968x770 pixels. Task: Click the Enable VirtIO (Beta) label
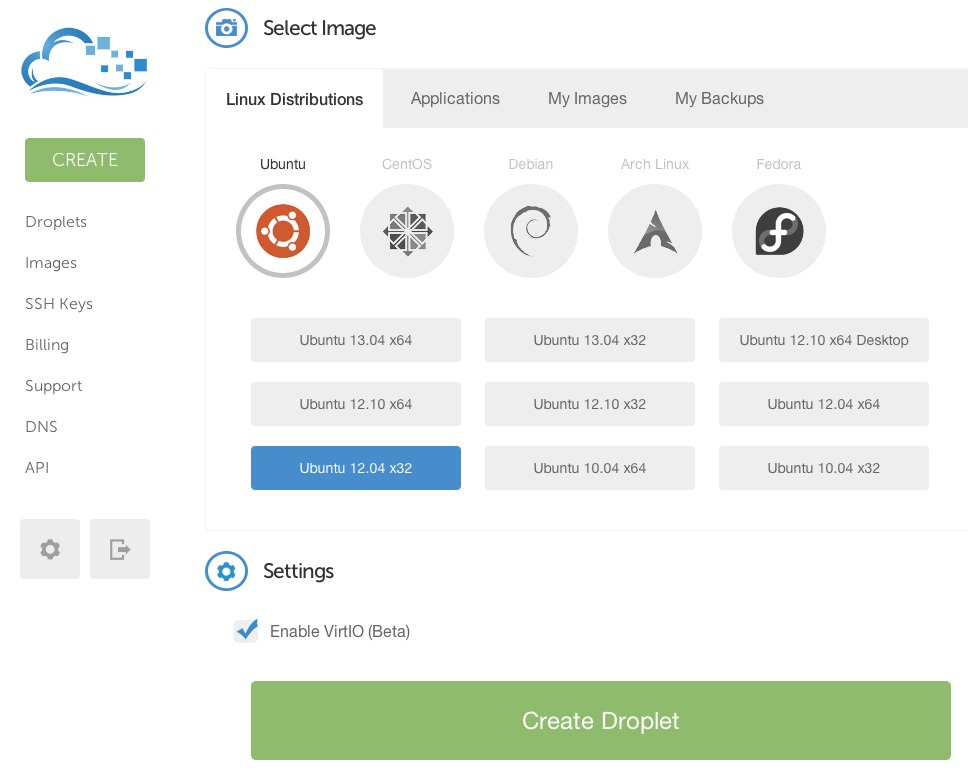point(340,631)
